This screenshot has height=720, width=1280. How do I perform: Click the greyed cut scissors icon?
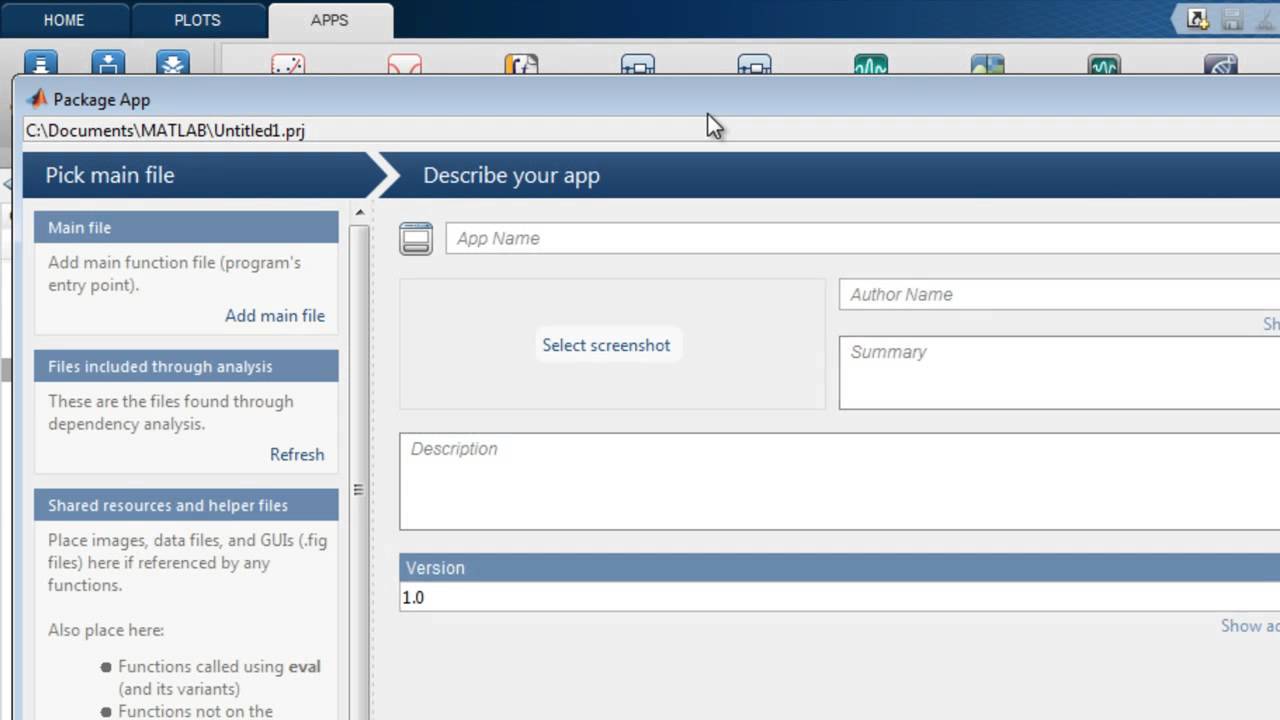point(1266,18)
